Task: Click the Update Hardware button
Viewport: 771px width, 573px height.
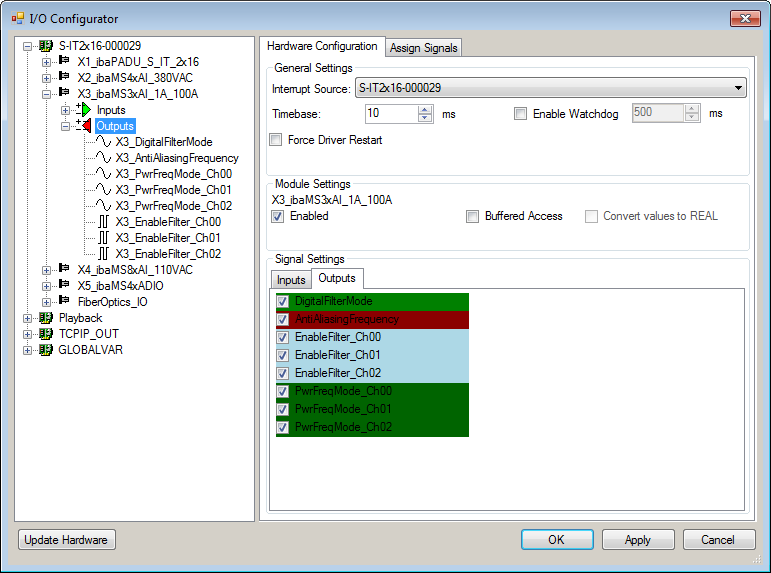Action: (x=66, y=540)
